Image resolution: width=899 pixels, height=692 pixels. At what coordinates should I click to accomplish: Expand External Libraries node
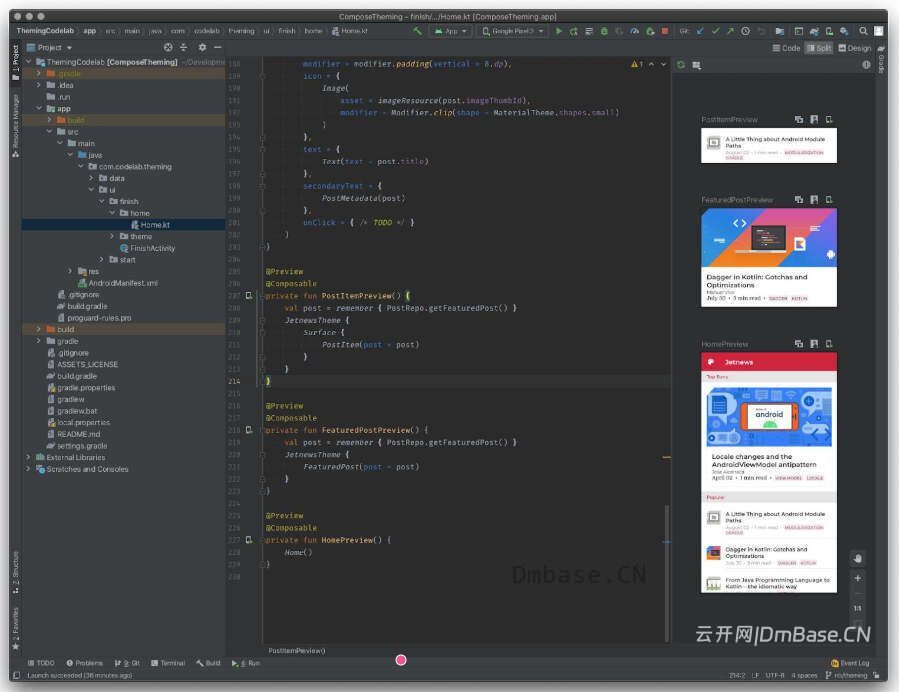pyautogui.click(x=28, y=457)
